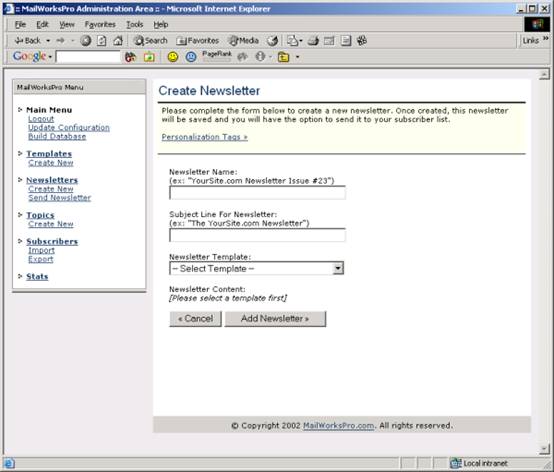This screenshot has height=472, width=554.
Task: Open the Newsletters section link
Action: coord(52,180)
